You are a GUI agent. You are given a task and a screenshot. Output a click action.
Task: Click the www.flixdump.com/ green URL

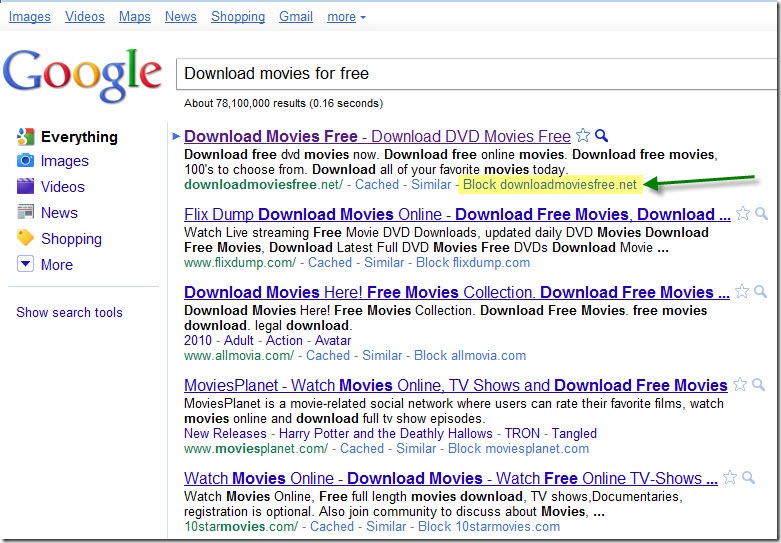[240, 263]
